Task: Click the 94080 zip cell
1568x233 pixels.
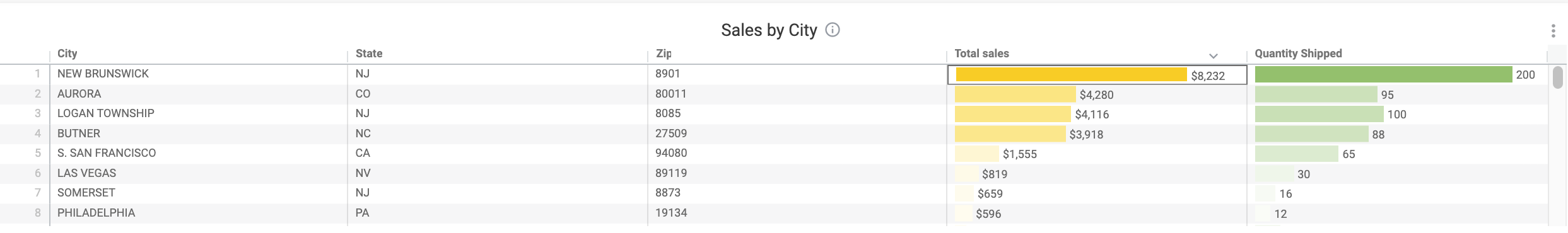Action: (797, 153)
